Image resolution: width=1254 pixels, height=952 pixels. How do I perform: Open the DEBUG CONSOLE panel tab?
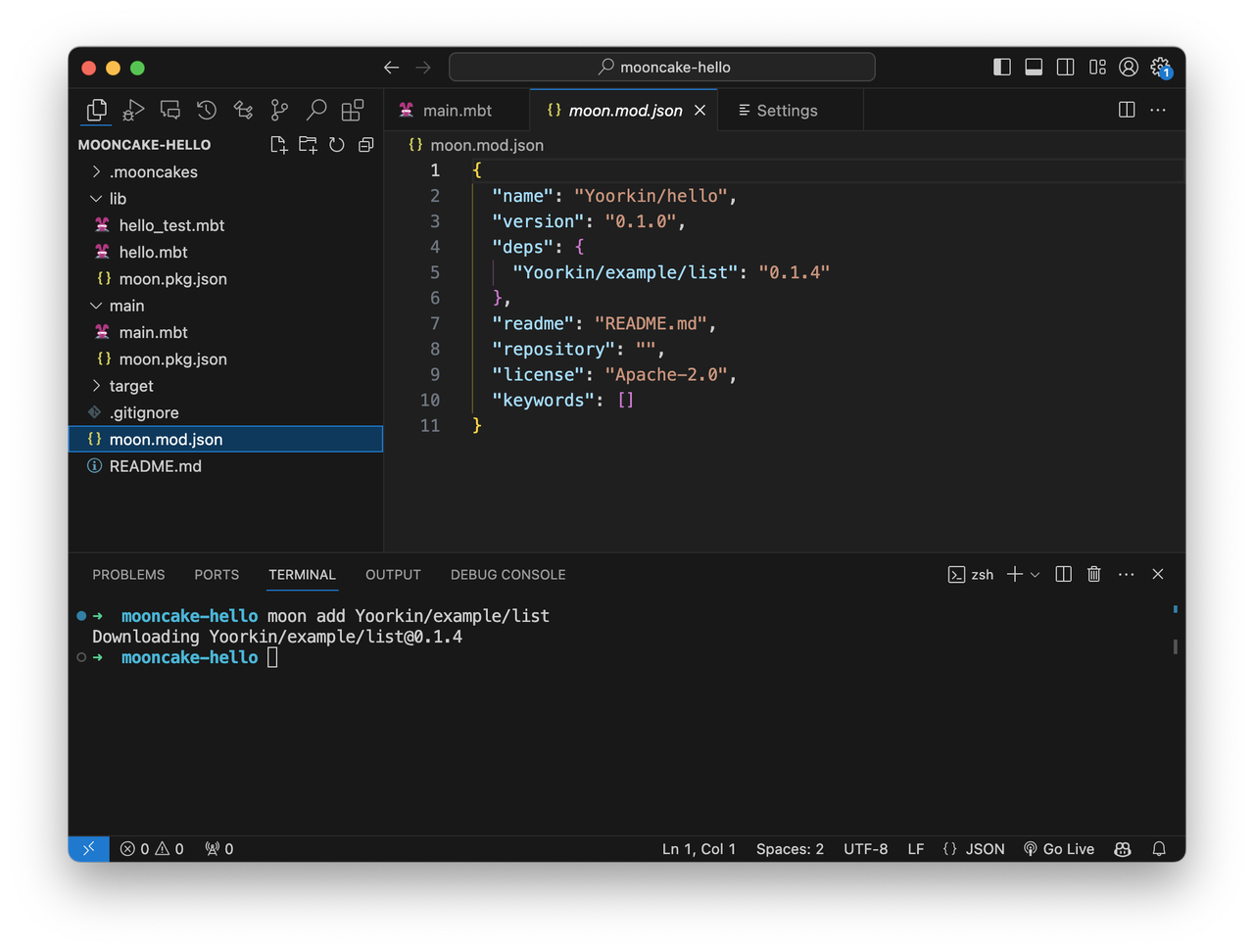coord(507,575)
